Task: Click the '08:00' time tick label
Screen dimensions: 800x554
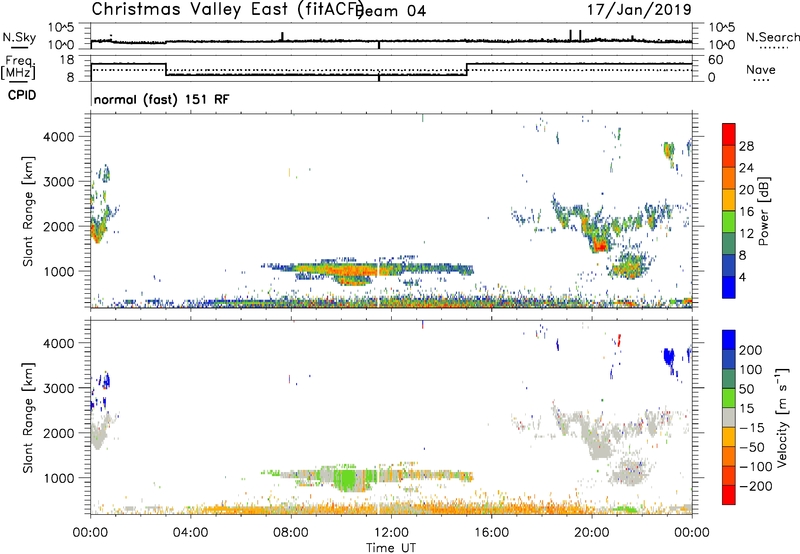Action: pos(291,533)
